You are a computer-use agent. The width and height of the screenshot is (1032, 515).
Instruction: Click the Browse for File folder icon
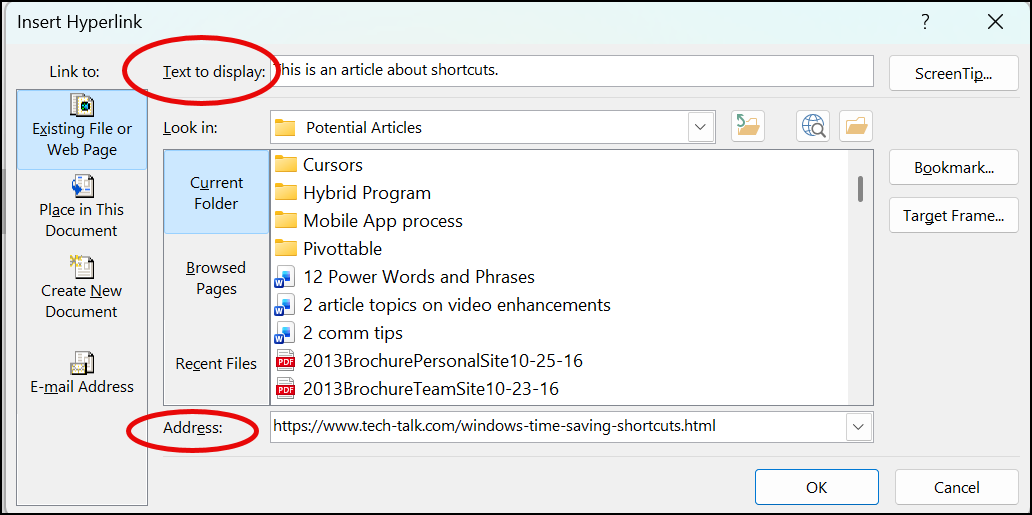(x=856, y=126)
